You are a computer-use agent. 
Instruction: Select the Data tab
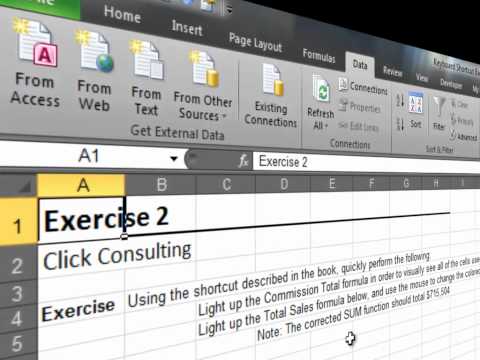pos(360,64)
